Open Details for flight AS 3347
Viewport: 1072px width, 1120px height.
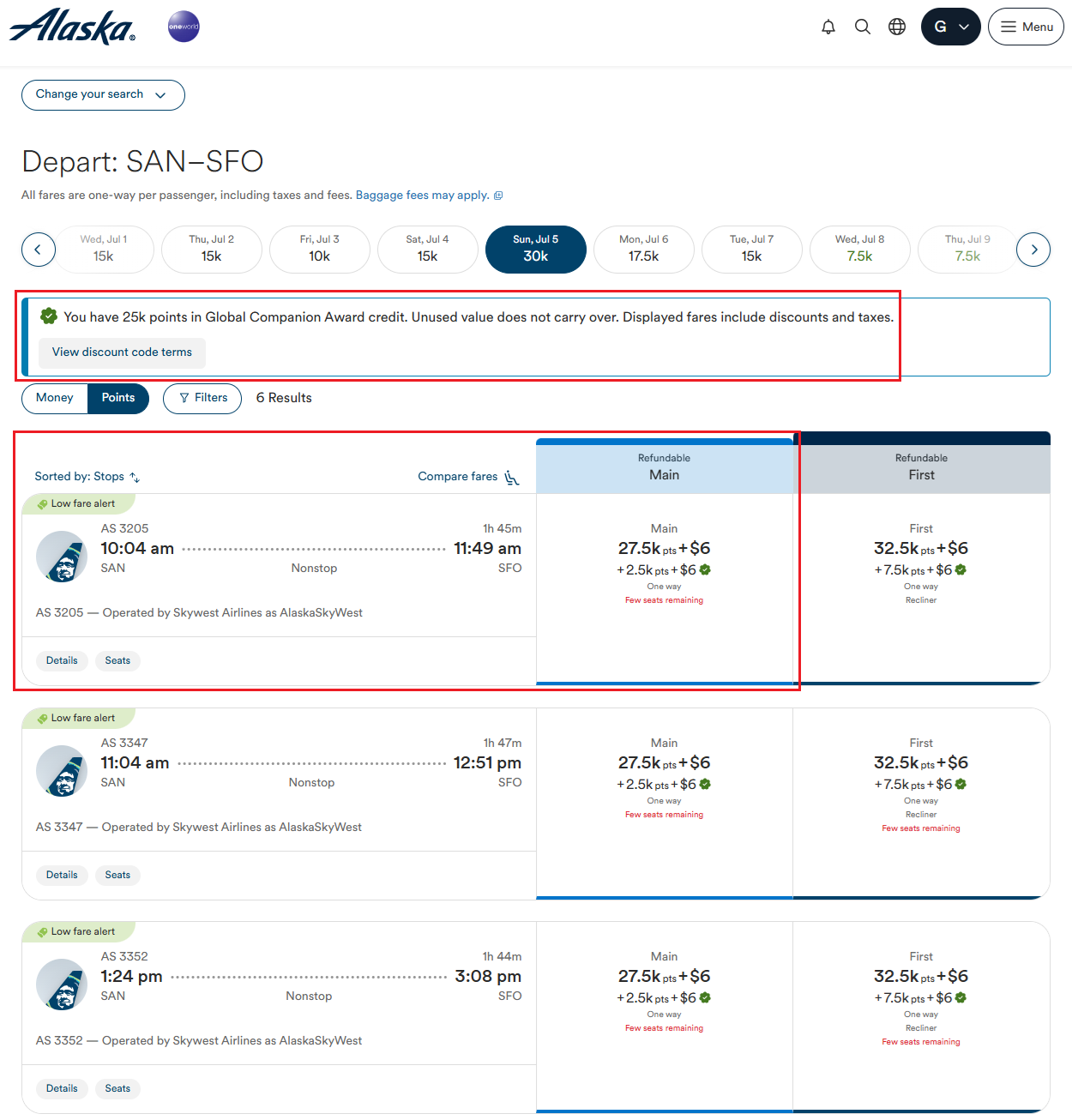62,875
